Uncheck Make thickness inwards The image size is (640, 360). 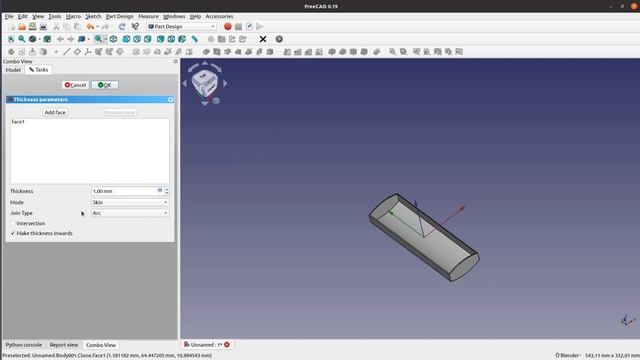pyautogui.click(x=13, y=233)
